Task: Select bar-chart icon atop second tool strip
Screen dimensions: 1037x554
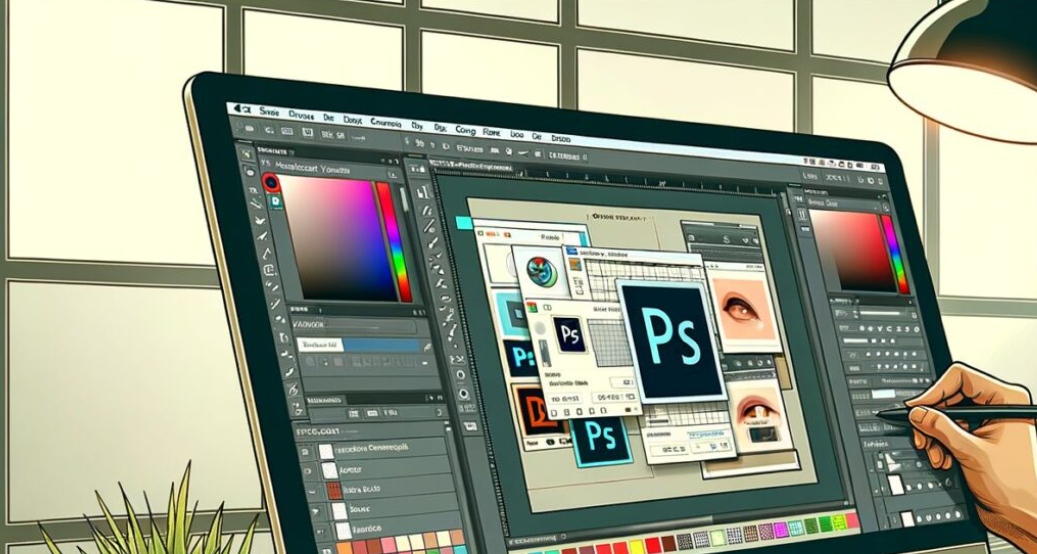Action: tap(423, 192)
